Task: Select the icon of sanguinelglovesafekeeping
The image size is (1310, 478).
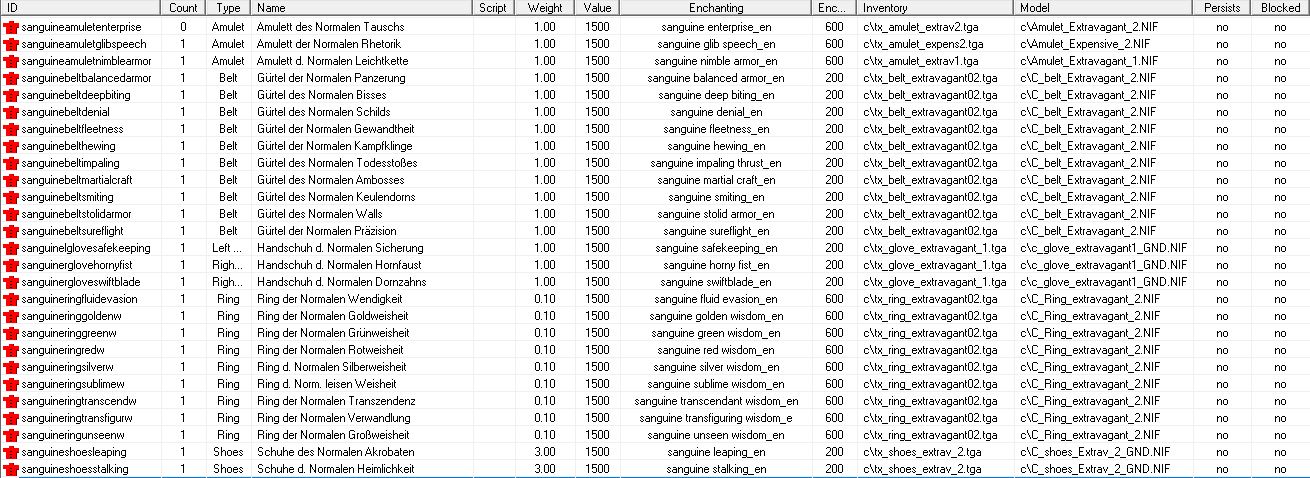Action: pyautogui.click(x=11, y=248)
